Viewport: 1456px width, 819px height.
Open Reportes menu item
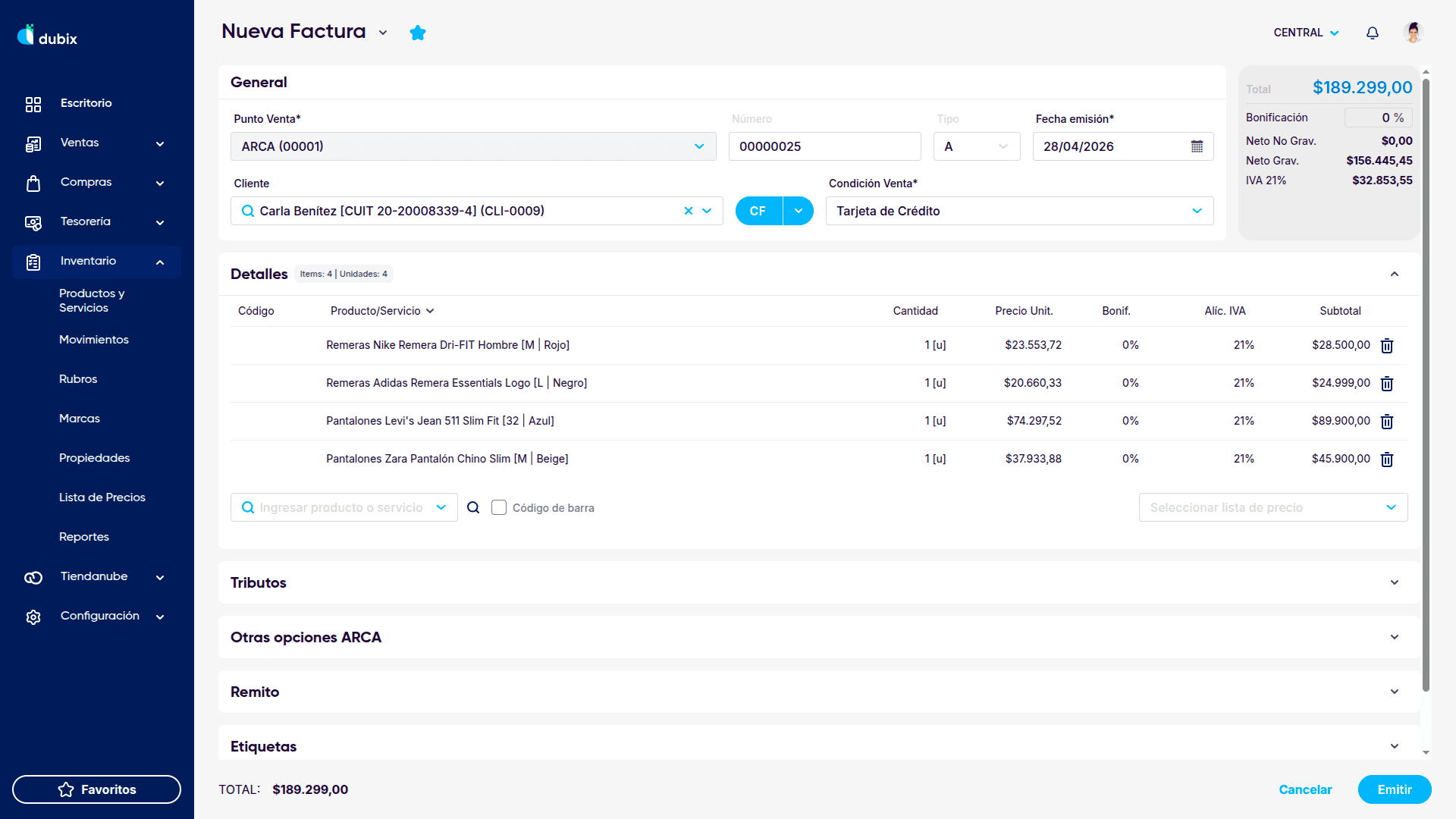coord(84,537)
